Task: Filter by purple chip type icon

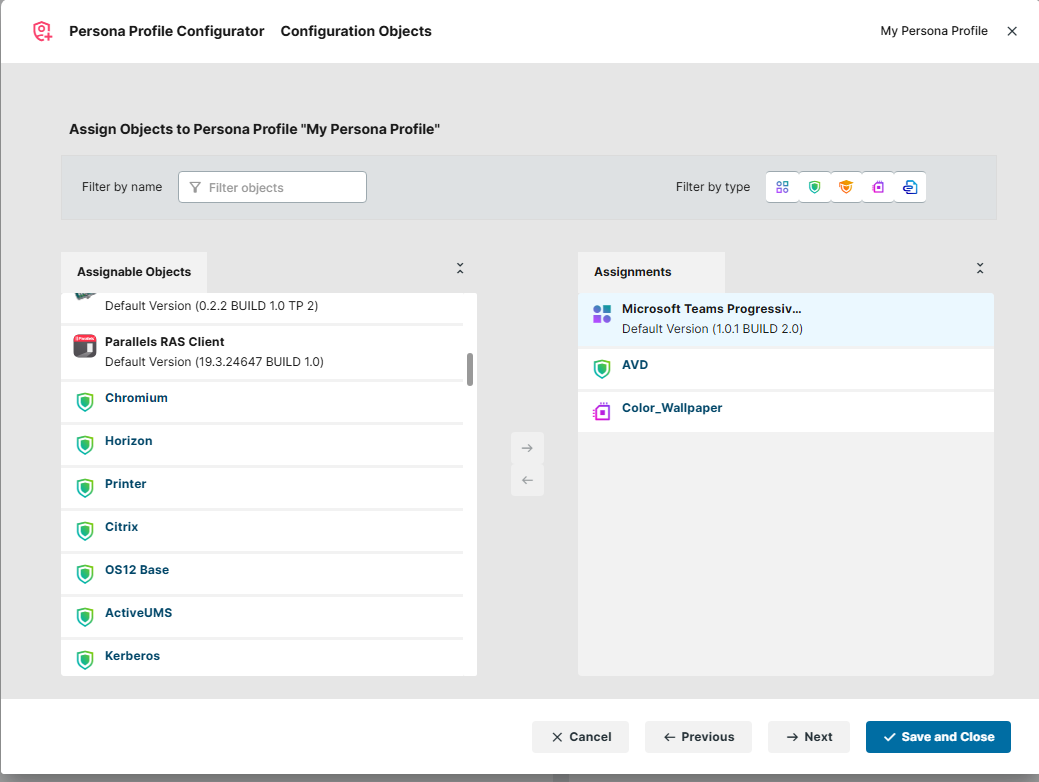Action: point(878,188)
